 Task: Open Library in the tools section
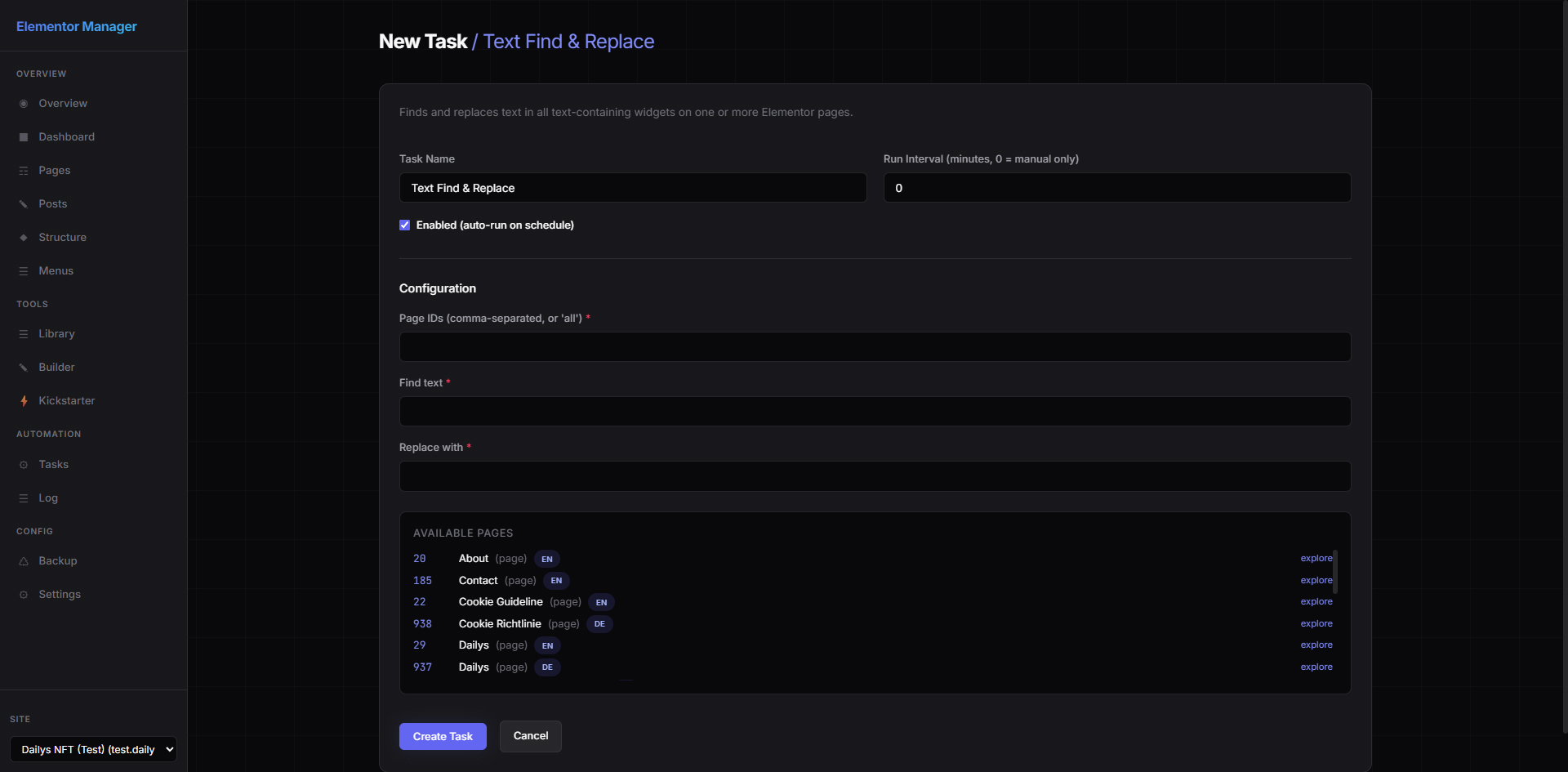tap(56, 334)
